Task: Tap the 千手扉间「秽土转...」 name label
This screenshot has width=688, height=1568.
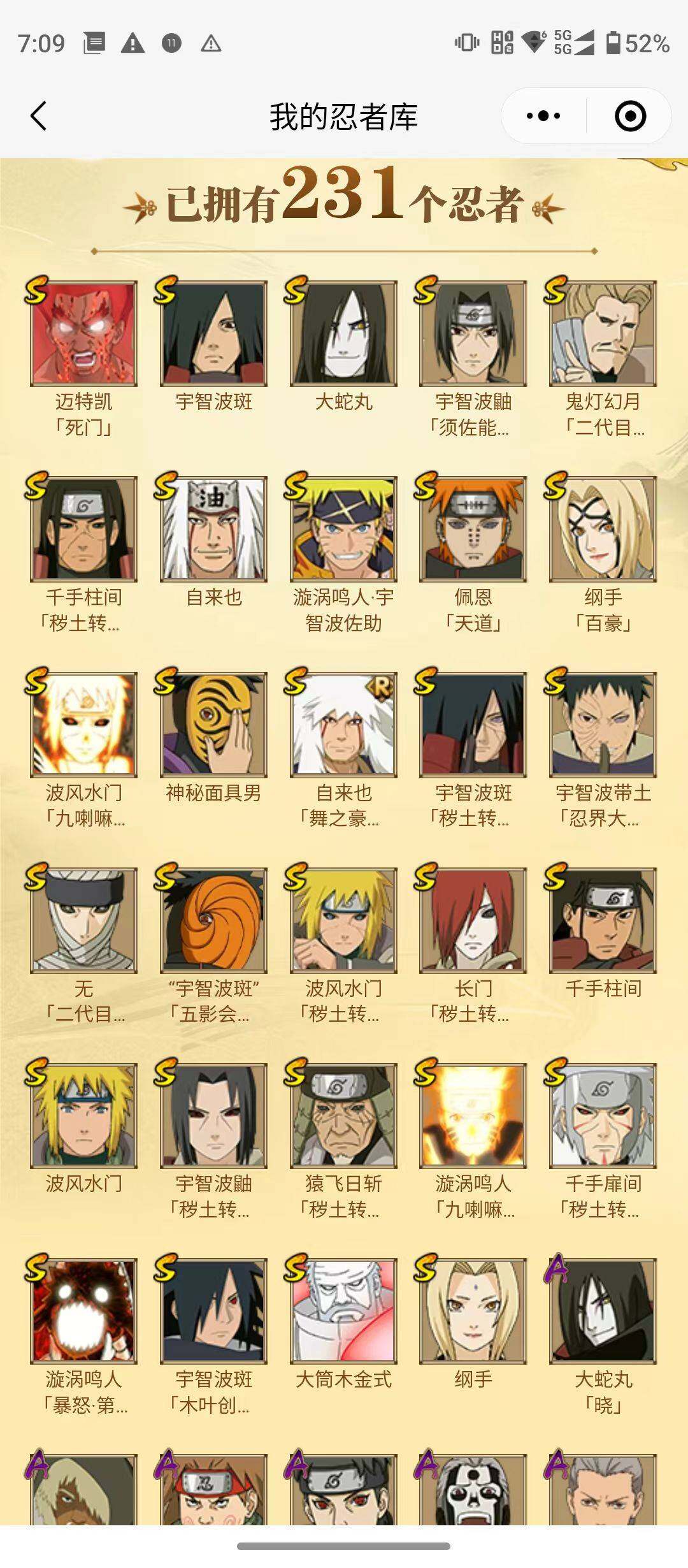Action: tap(603, 1196)
